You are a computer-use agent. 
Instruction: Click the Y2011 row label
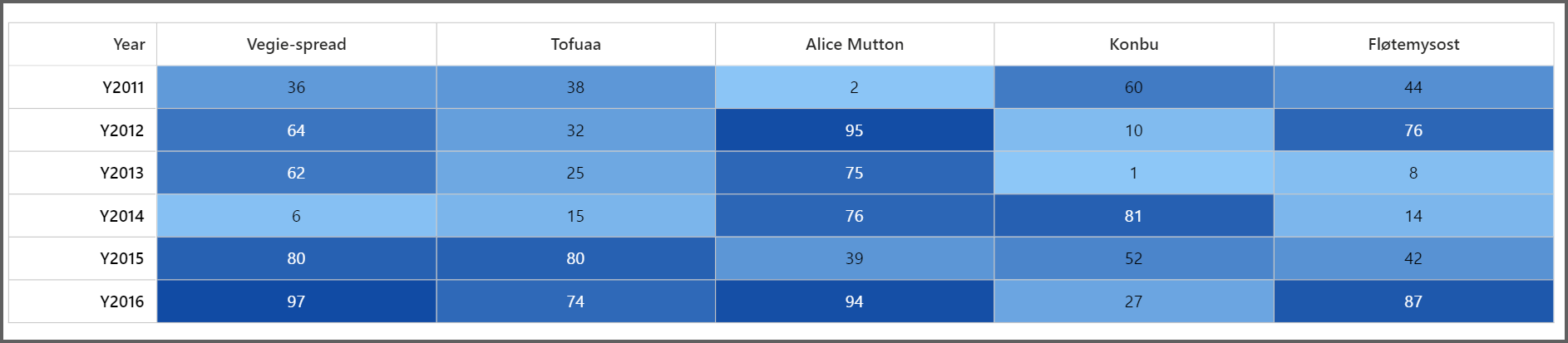123,87
